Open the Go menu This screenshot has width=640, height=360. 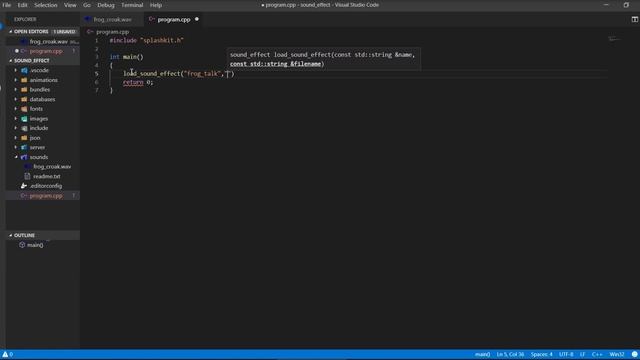(x=87, y=5)
